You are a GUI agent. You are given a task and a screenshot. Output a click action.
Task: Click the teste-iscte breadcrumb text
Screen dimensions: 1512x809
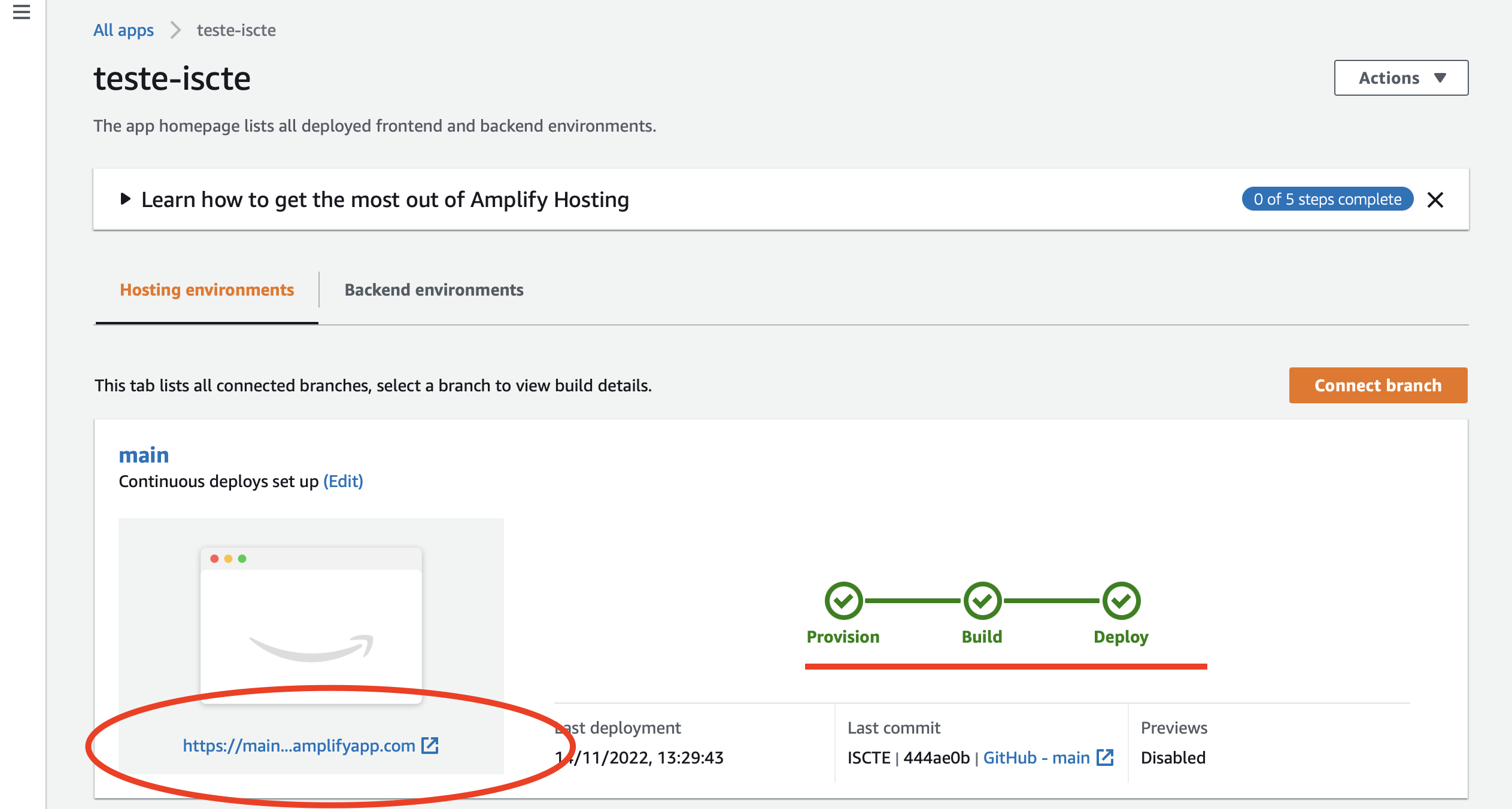tap(236, 30)
